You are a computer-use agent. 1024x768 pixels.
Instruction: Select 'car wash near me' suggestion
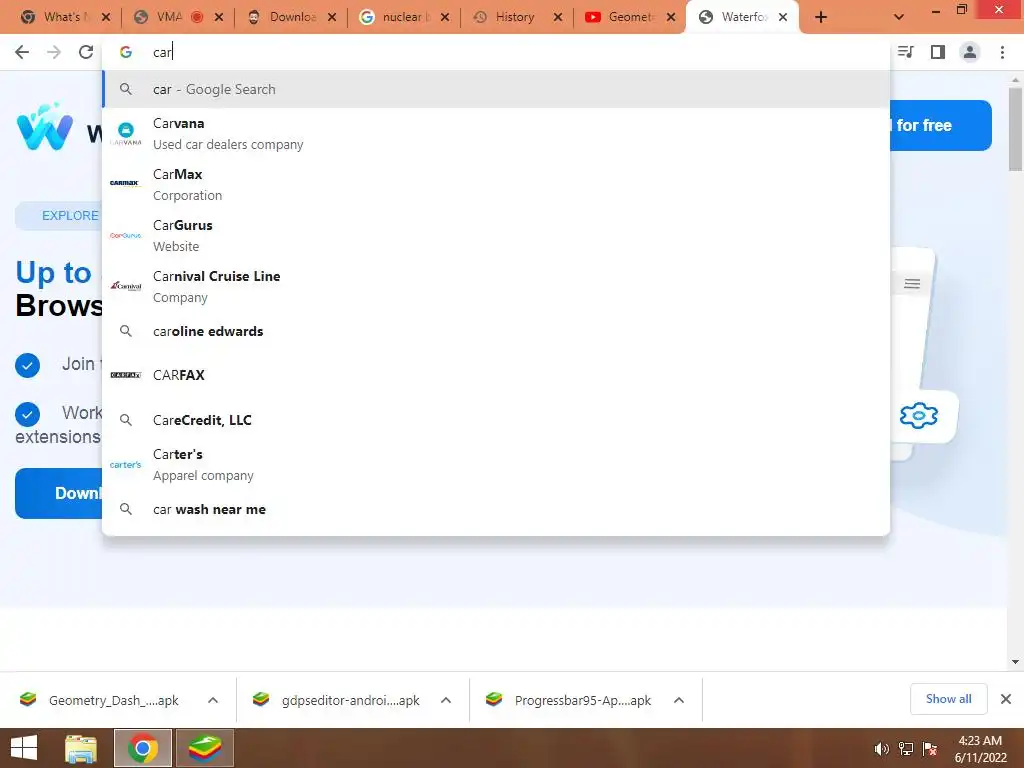[x=496, y=509]
